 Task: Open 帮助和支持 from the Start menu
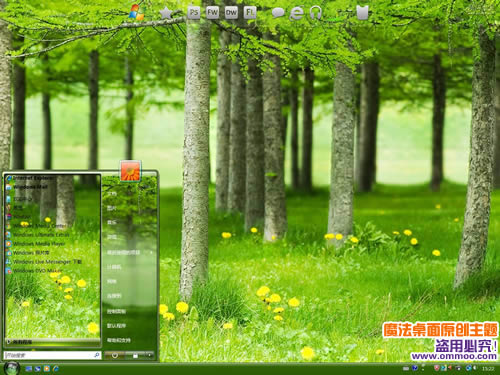118,340
